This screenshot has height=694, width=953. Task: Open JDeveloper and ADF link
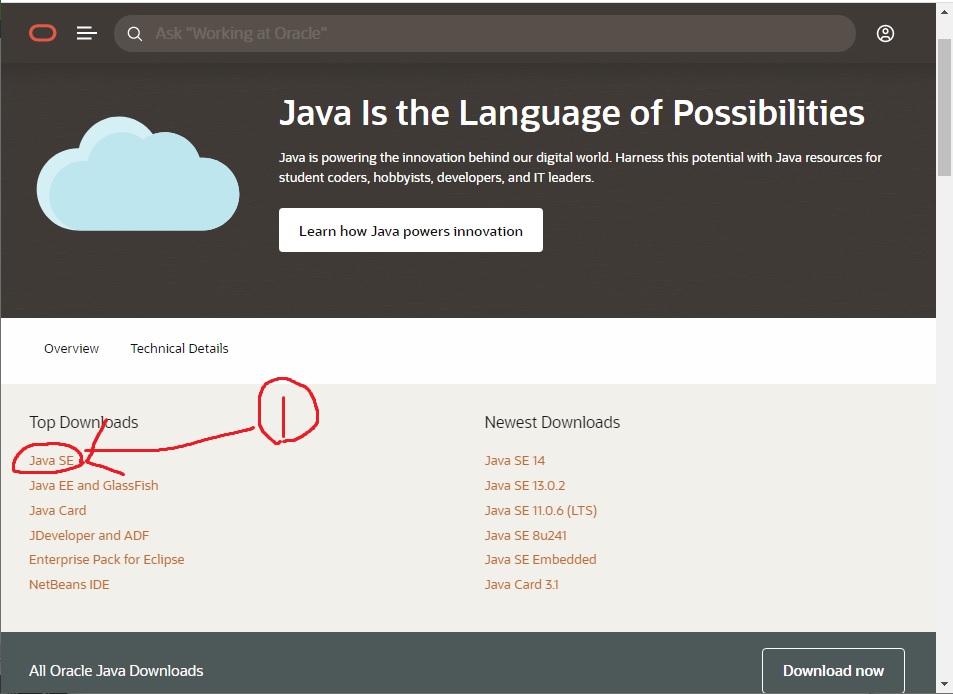(x=89, y=535)
